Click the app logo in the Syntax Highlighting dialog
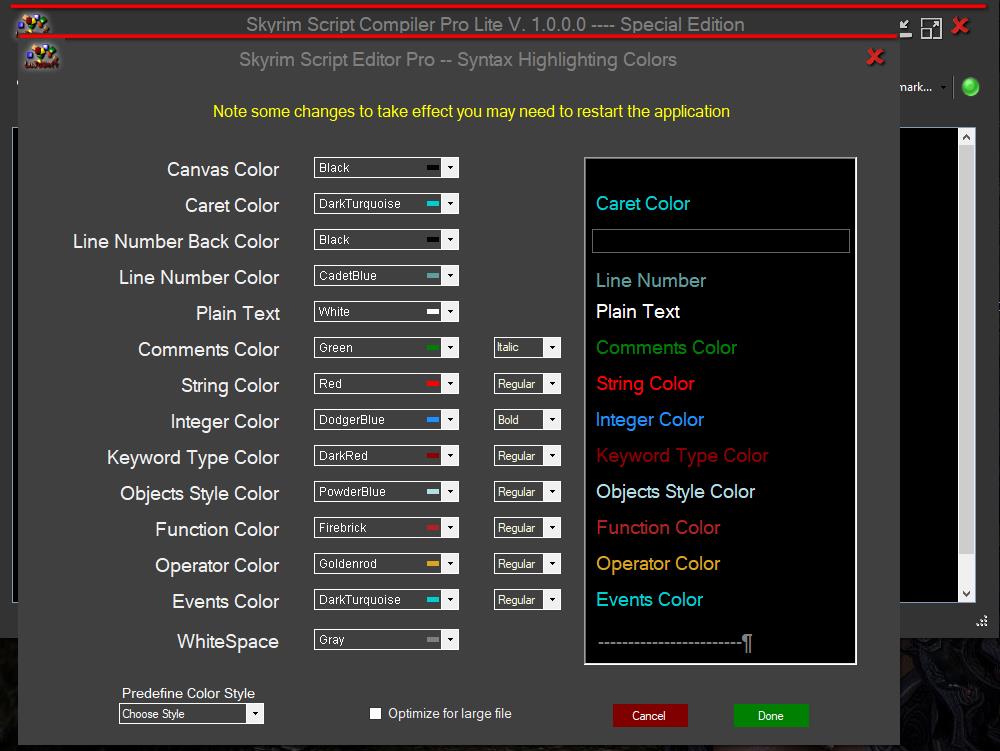The width and height of the screenshot is (1000, 751). point(42,58)
